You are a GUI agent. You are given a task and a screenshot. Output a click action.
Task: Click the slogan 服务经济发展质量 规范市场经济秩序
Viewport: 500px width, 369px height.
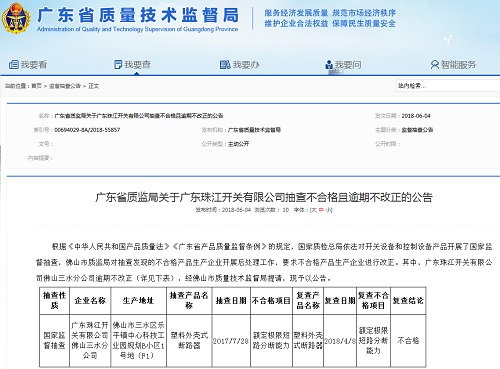(x=330, y=13)
